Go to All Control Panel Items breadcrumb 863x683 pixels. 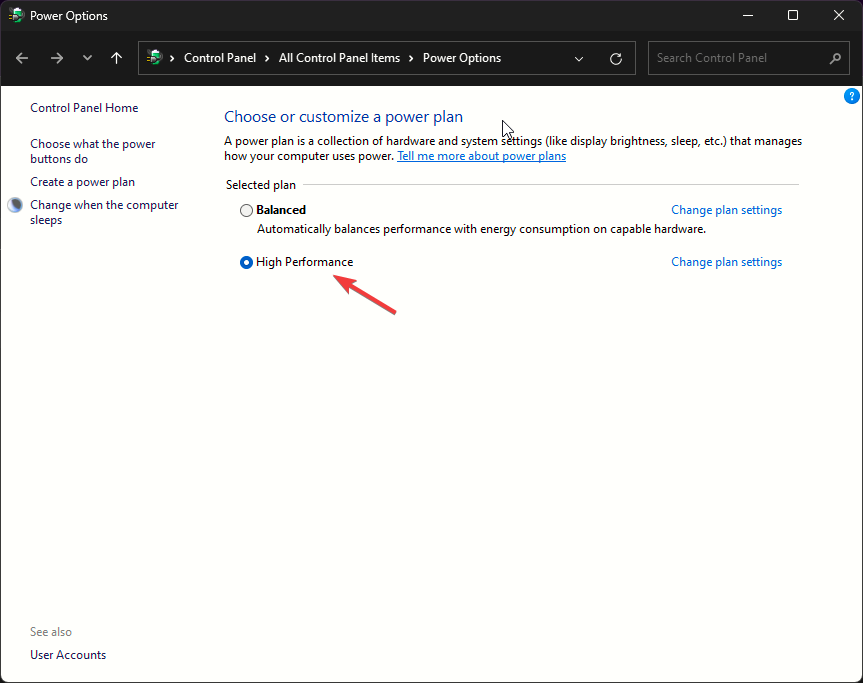339,58
